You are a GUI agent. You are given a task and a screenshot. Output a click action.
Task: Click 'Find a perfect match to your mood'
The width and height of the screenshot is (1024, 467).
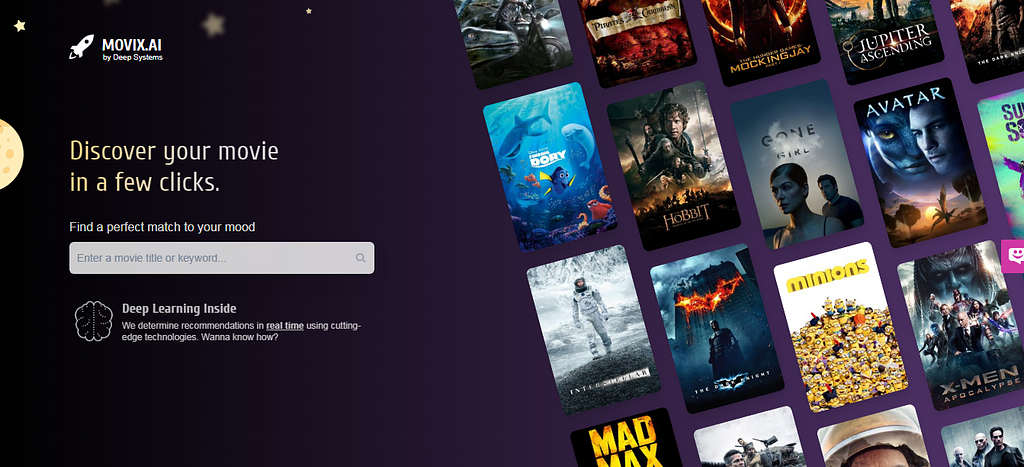point(162,227)
